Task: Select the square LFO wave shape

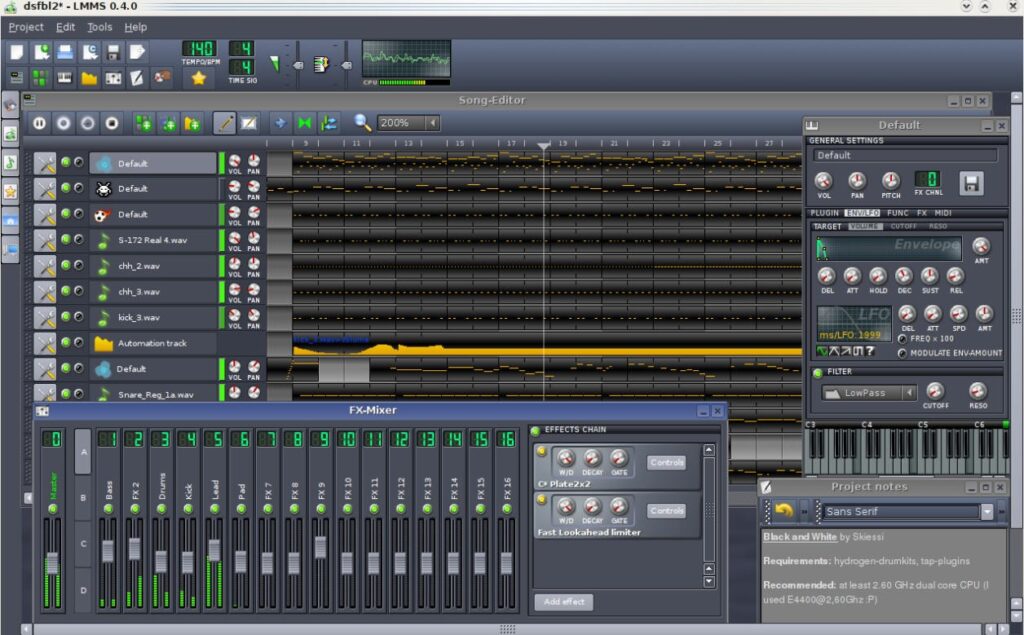Action: click(x=857, y=351)
